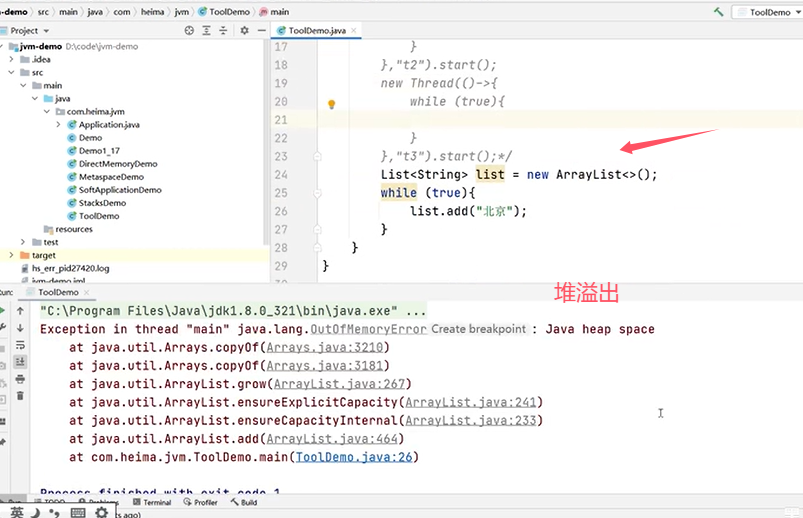The width and height of the screenshot is (803, 518).
Task: Open hs_err_pid27420.log file
Action: point(70,268)
